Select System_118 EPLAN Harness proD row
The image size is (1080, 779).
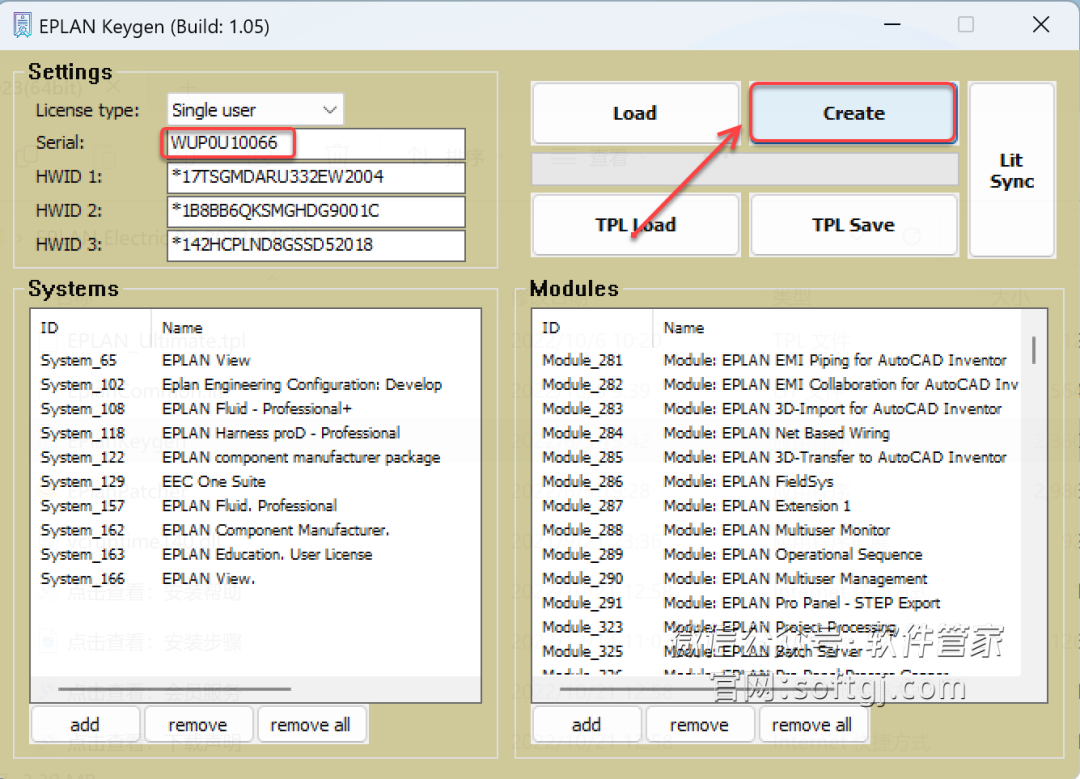click(255, 433)
